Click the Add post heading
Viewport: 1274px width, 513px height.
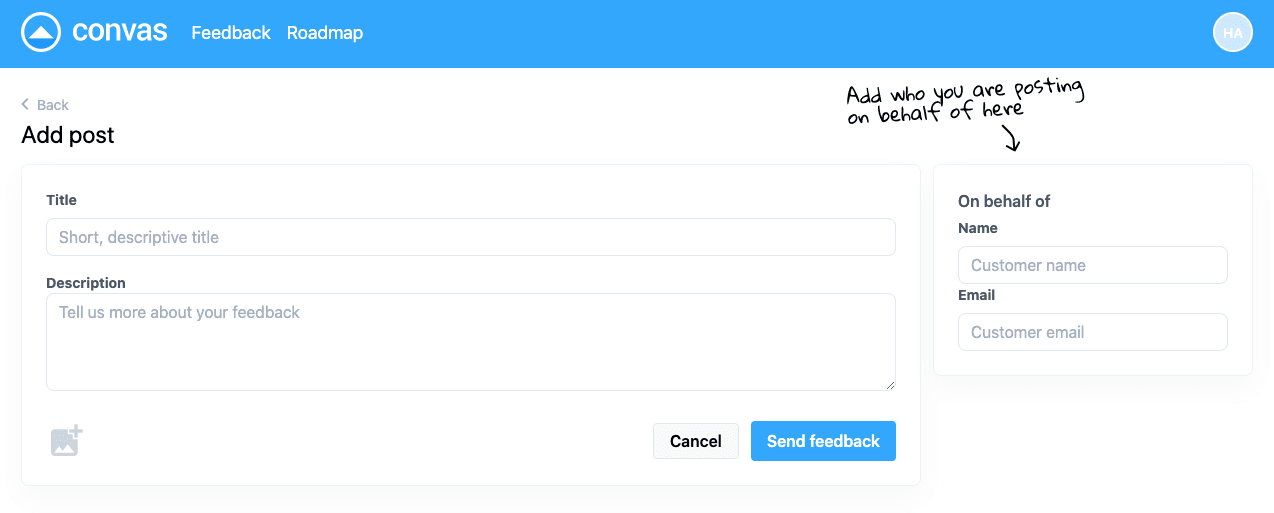click(x=68, y=135)
